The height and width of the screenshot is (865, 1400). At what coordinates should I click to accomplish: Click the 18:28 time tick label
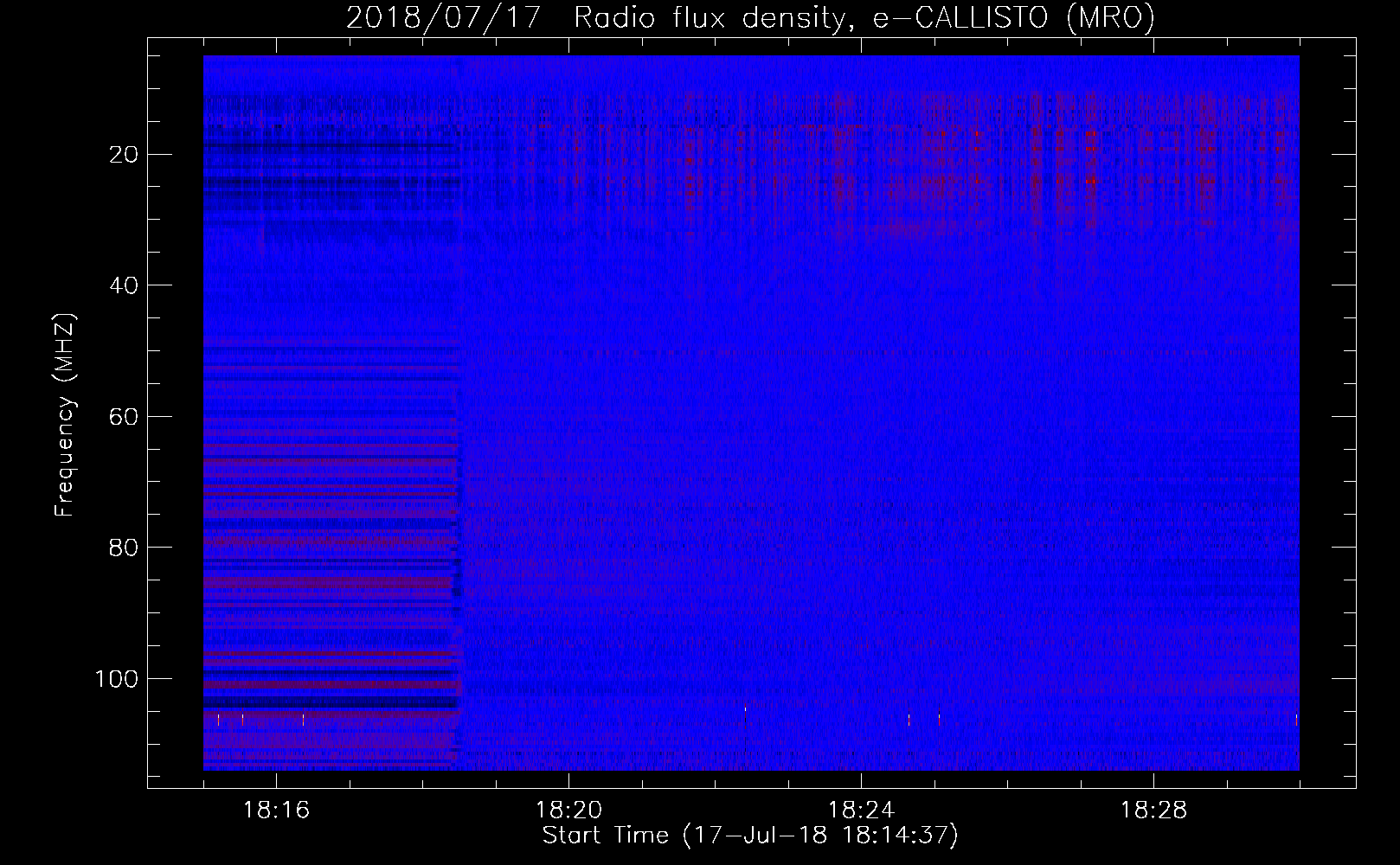1153,811
